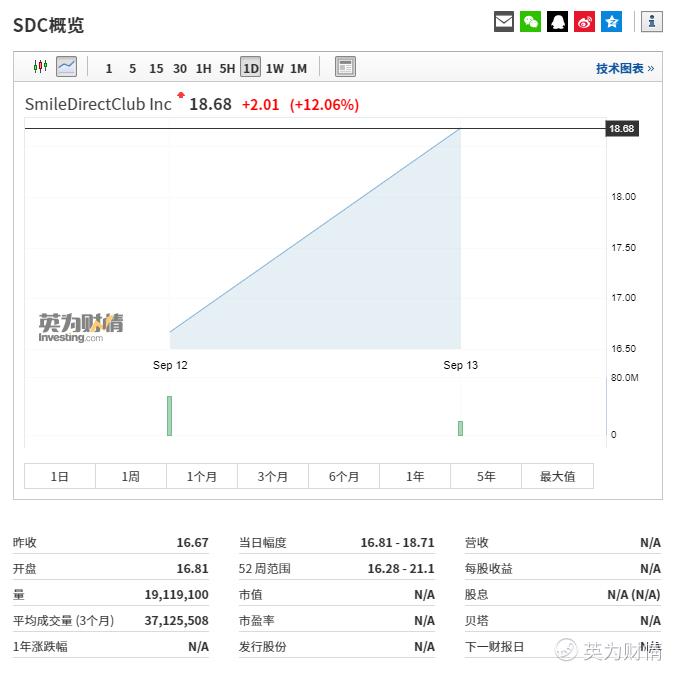Click the Sep 12 date axis label

point(170,365)
